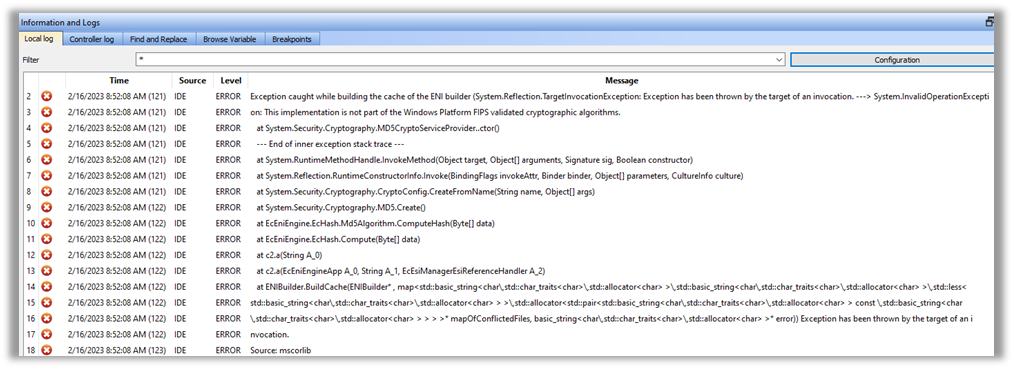Select the RuntimeMethodHandle.InvokeMethod message
The width and height of the screenshot is (1014, 369).
(475, 160)
